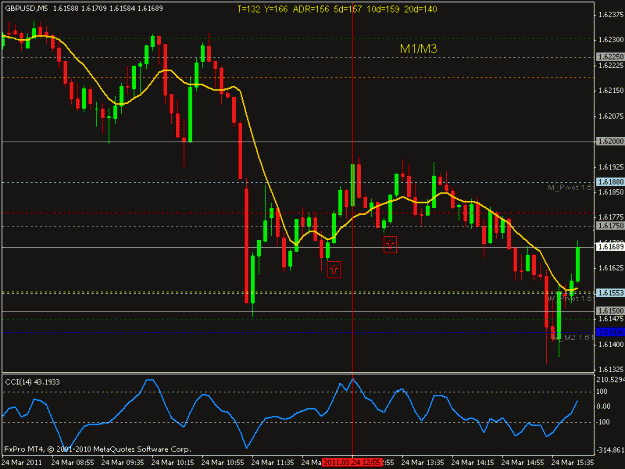Click the buy arrow signal beside the 1.61689 line
This screenshot has width=625, height=469.
390,244
